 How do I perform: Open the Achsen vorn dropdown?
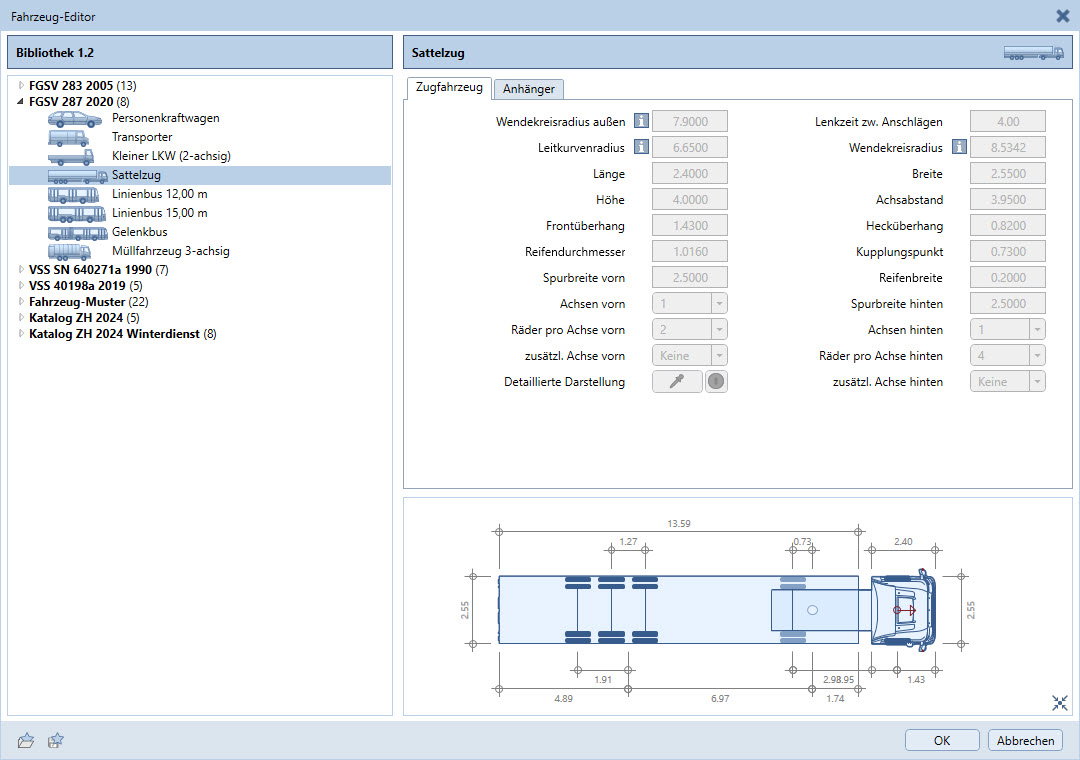(689, 303)
